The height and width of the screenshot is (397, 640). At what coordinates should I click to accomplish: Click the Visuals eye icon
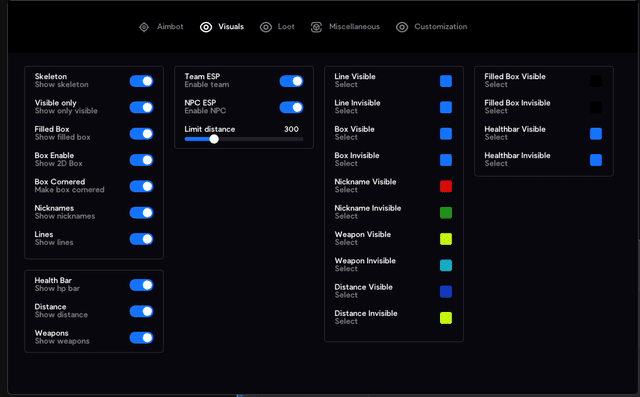(206, 27)
